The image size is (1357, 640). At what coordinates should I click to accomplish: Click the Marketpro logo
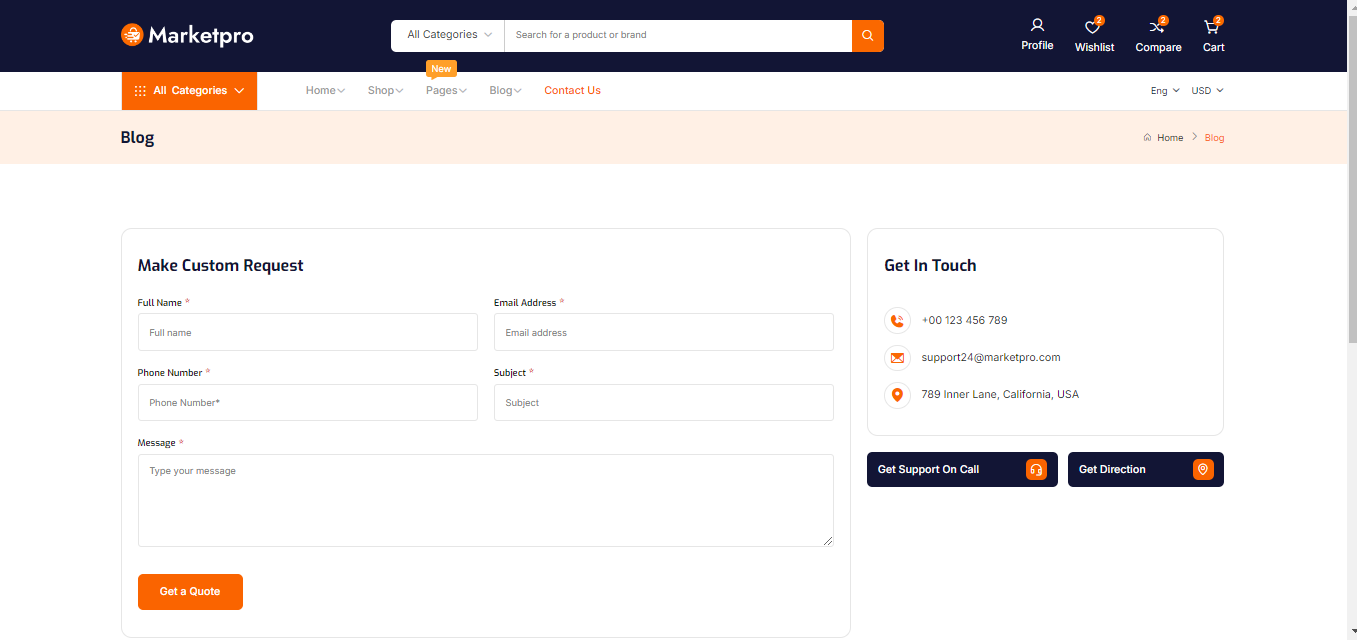tap(187, 35)
